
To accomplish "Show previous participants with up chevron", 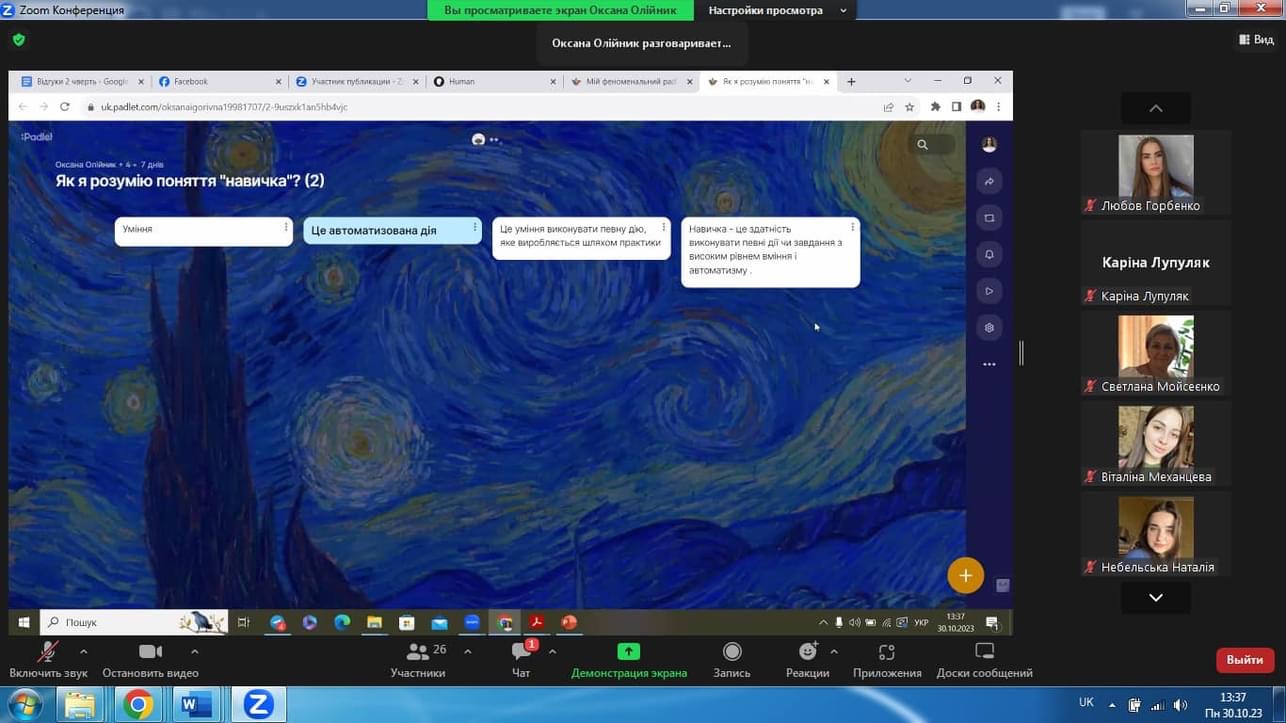I will 1156,108.
